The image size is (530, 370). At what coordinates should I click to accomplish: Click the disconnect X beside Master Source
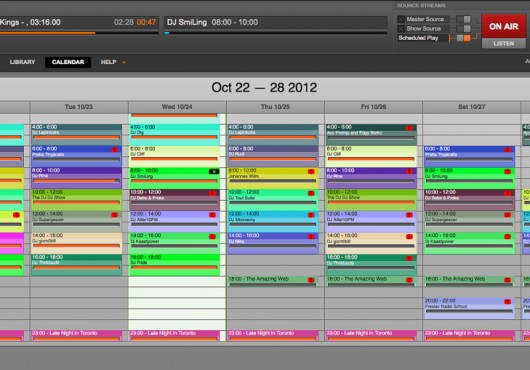coord(401,19)
